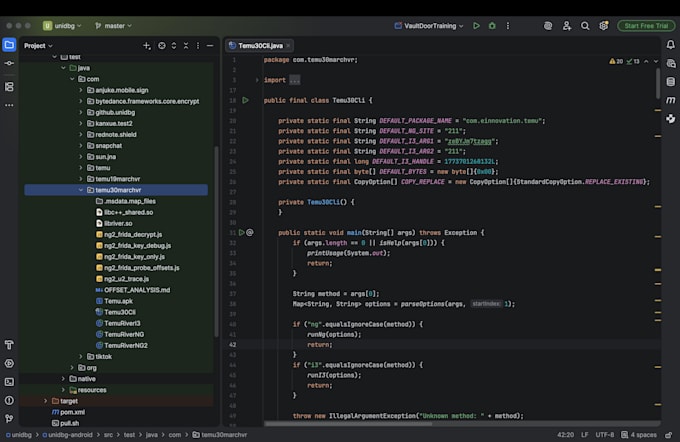Select opened file target icon
Image resolution: width=680 pixels, height=442 pixels.
(161, 46)
